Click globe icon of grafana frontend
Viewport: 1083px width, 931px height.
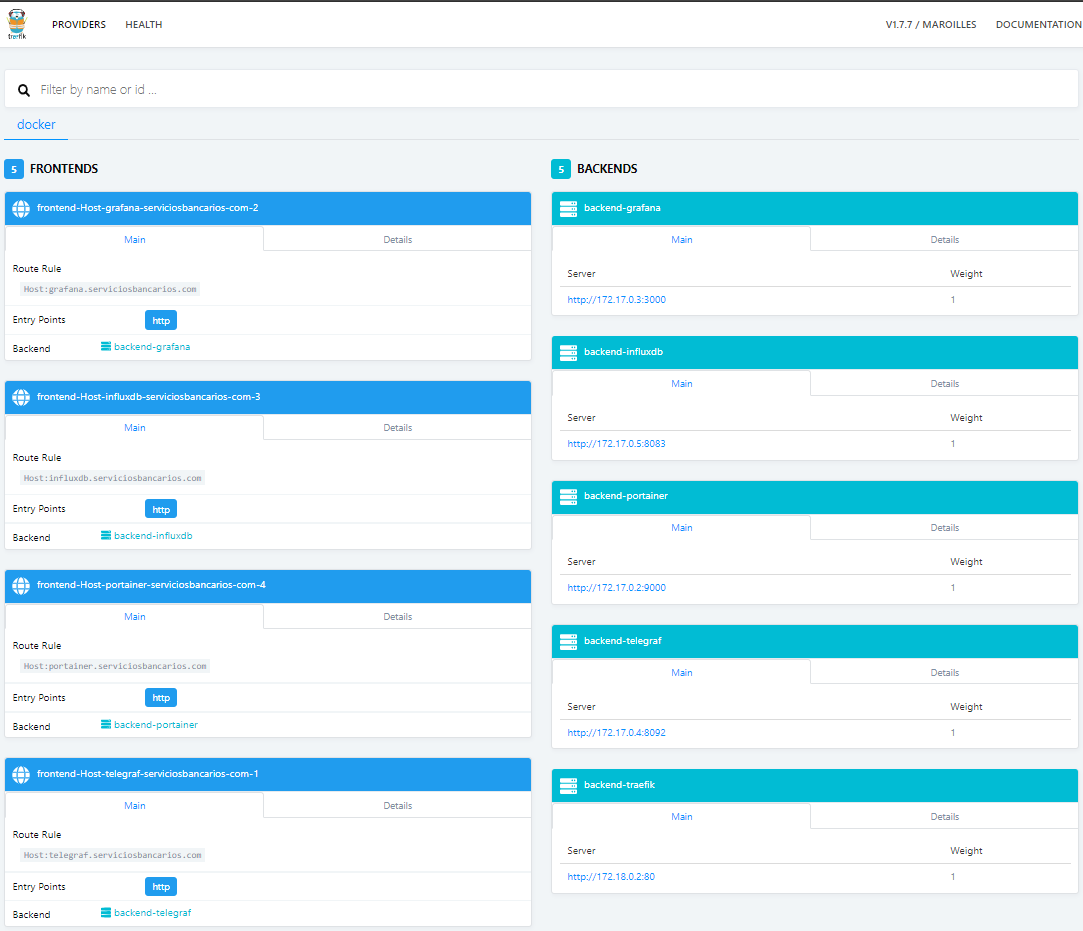[21, 209]
